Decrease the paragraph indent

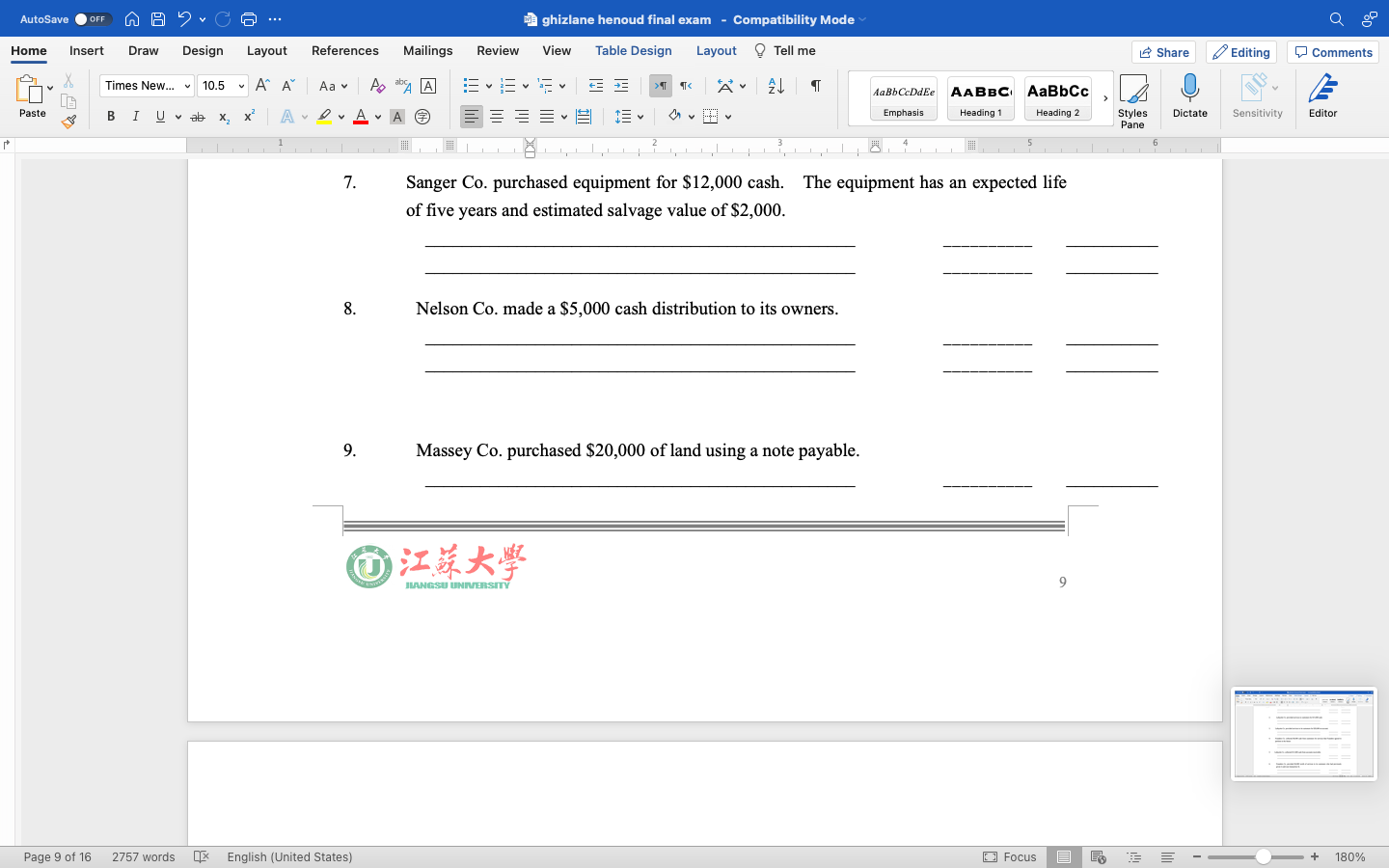tap(596, 86)
